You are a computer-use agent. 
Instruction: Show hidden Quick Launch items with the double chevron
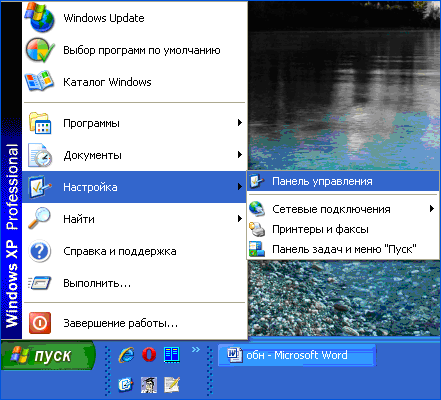[x=196, y=350]
